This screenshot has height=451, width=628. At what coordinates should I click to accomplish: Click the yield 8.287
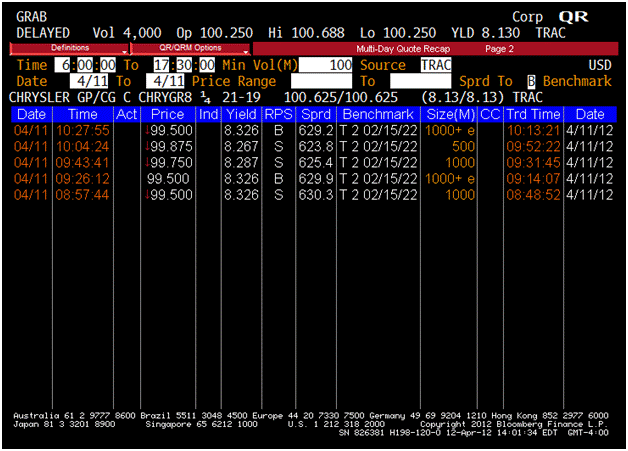coord(241,163)
